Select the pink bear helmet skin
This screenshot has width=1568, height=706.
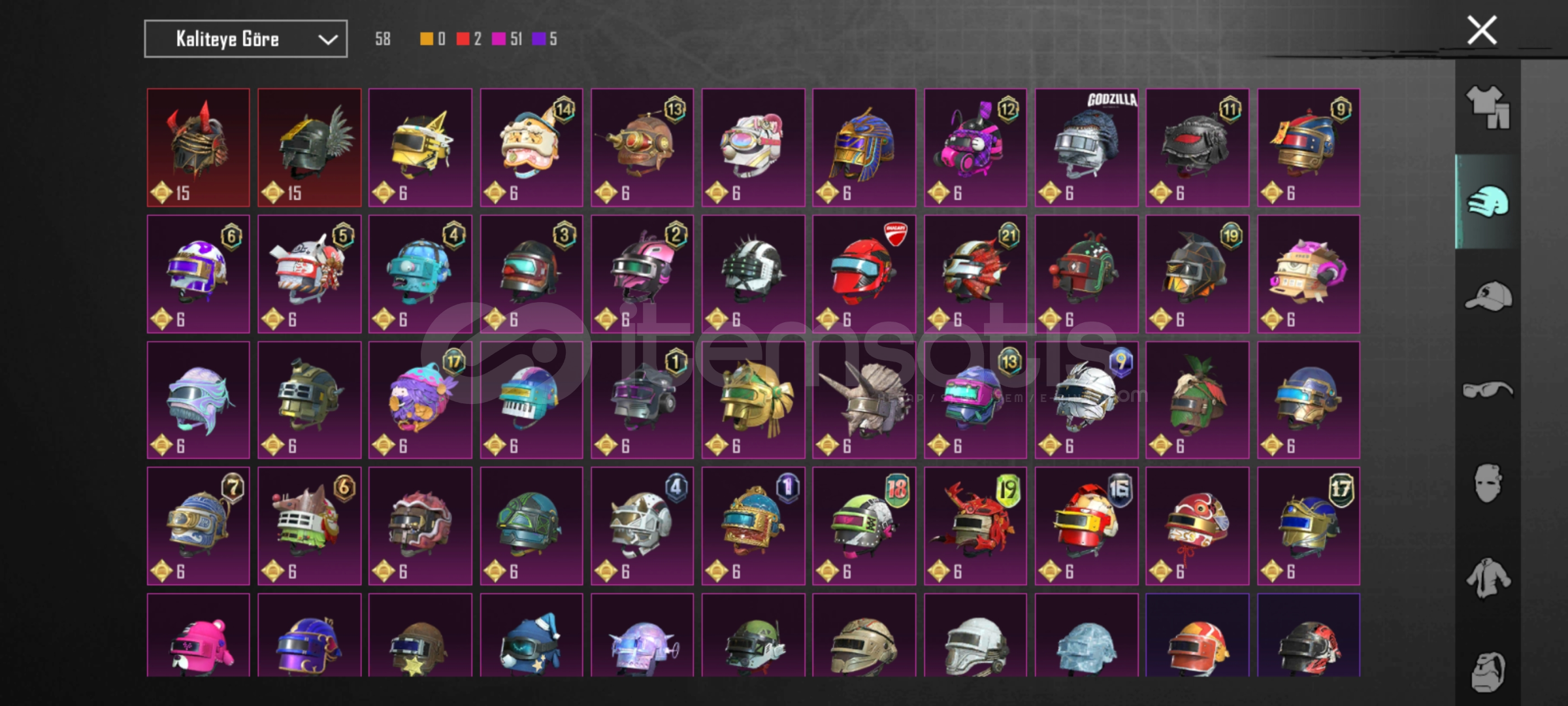pyautogui.click(x=199, y=635)
